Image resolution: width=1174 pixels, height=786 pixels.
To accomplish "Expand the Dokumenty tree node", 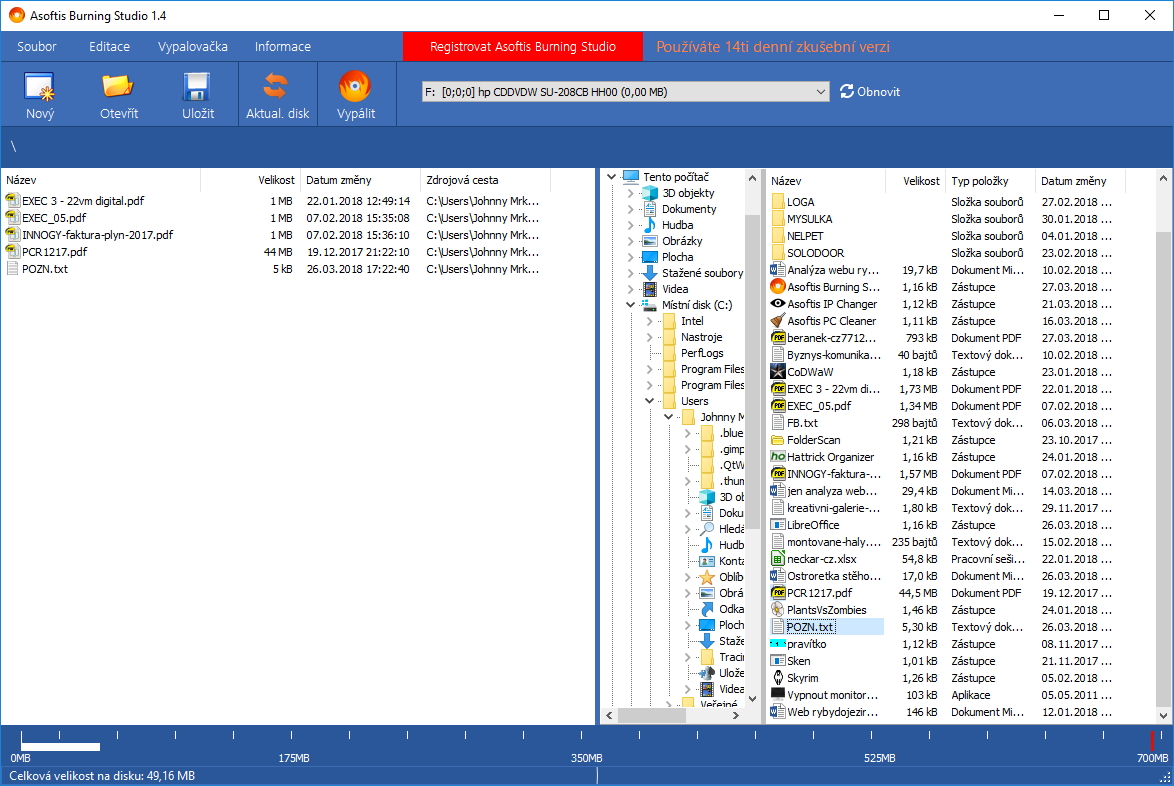I will [x=630, y=209].
